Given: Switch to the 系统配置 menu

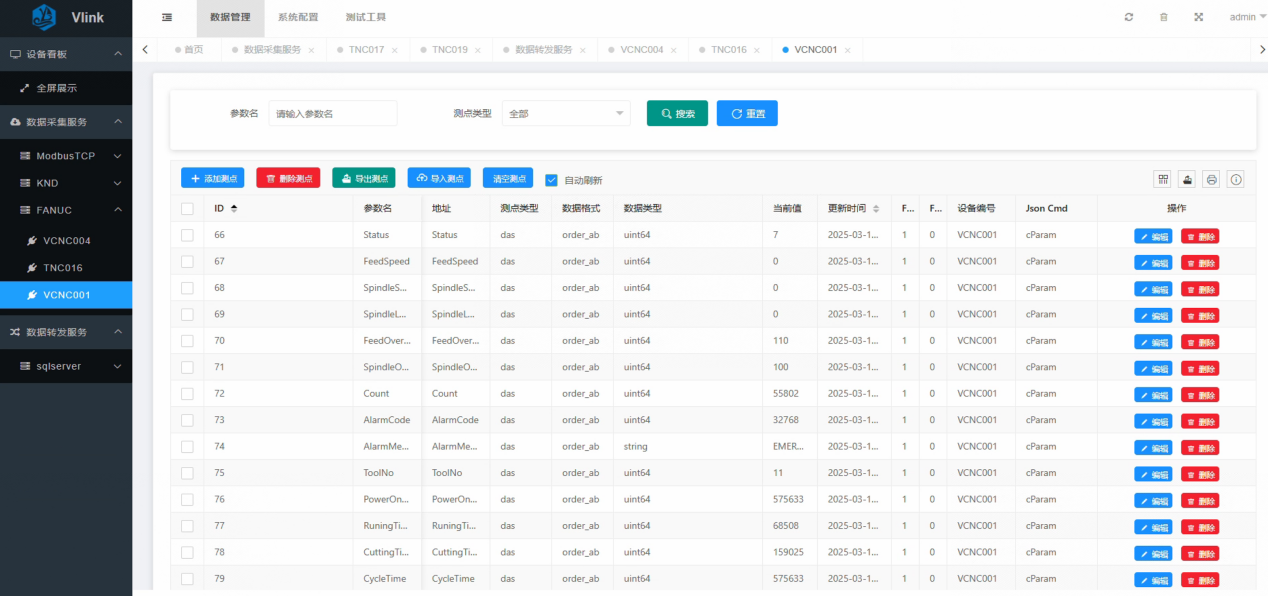Looking at the screenshot, I should point(297,17).
